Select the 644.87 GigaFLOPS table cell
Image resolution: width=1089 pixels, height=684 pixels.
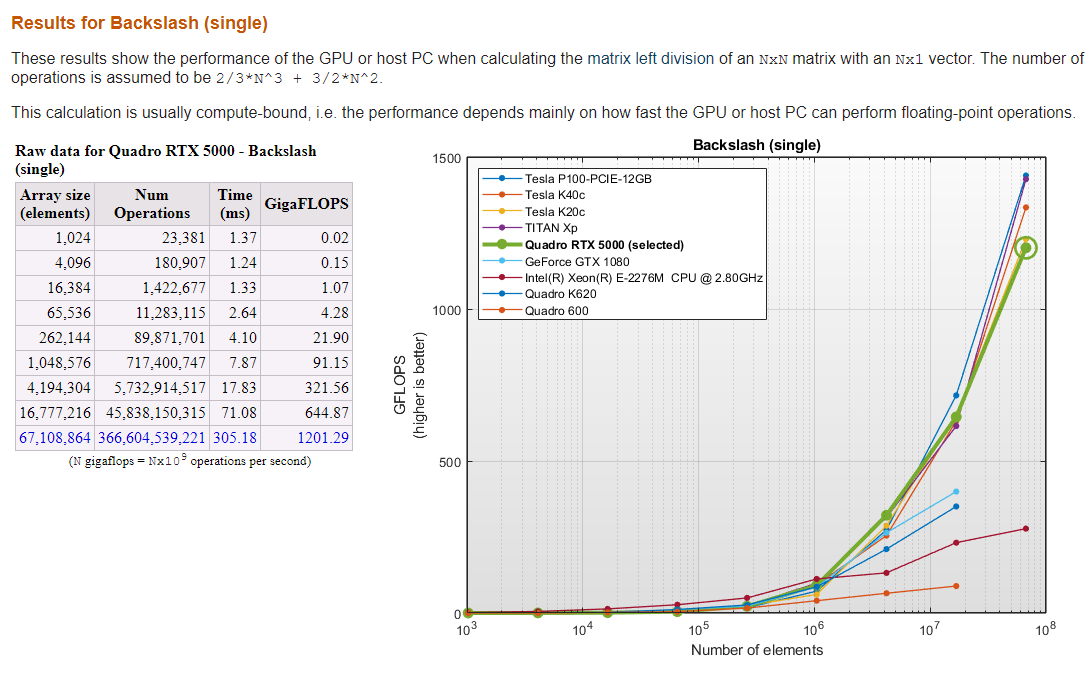[327, 412]
